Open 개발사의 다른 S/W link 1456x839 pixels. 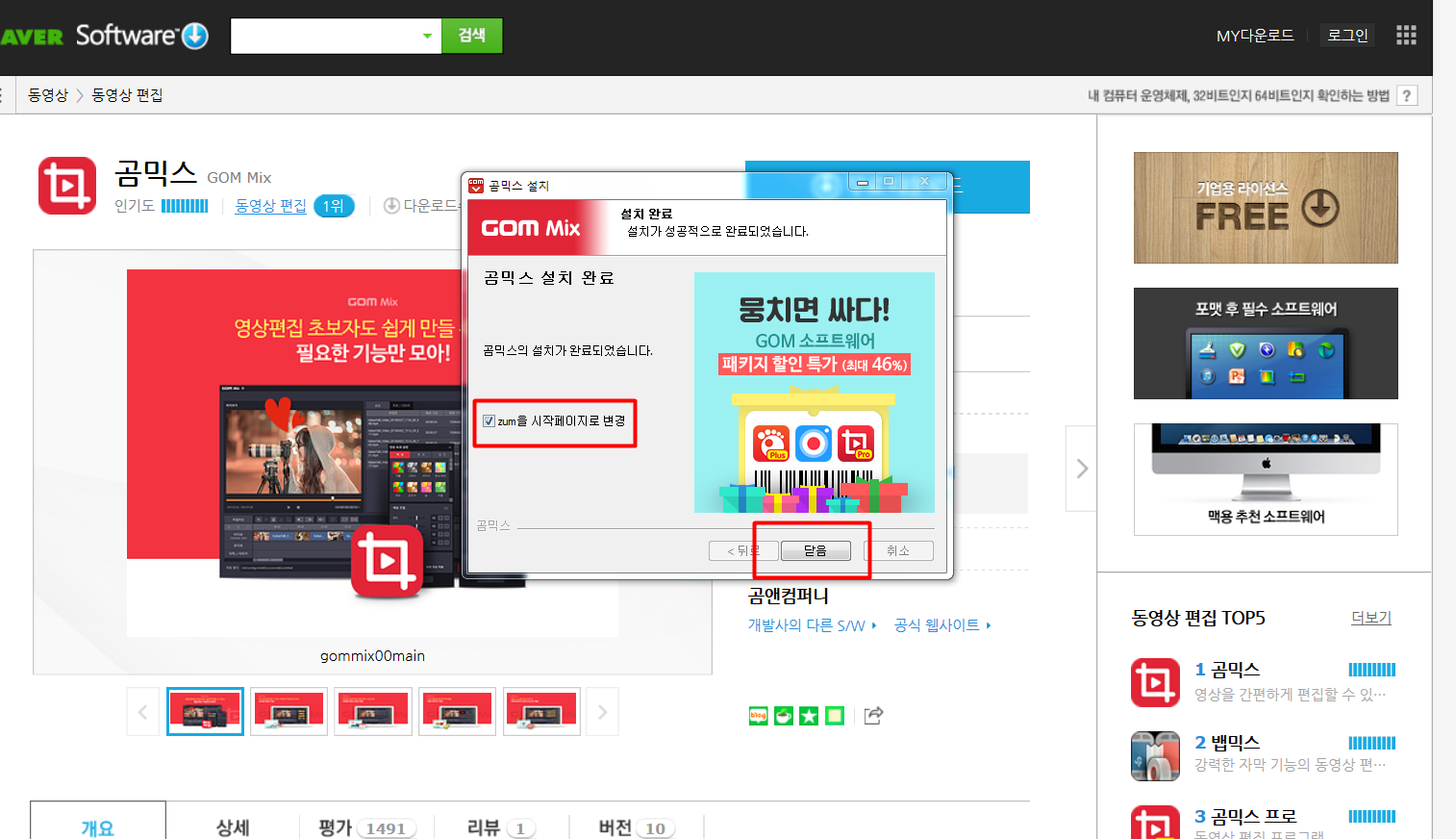pos(812,625)
